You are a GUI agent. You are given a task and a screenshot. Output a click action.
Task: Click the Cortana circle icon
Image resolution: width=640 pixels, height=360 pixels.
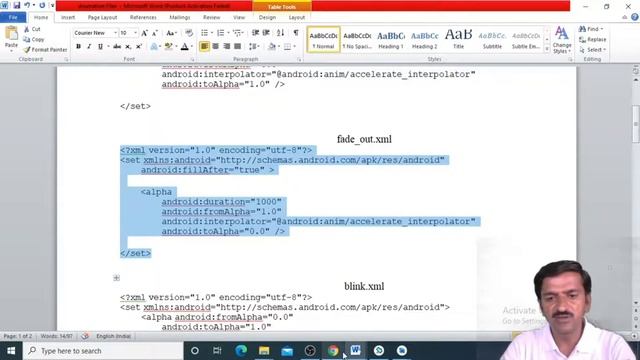(195, 351)
